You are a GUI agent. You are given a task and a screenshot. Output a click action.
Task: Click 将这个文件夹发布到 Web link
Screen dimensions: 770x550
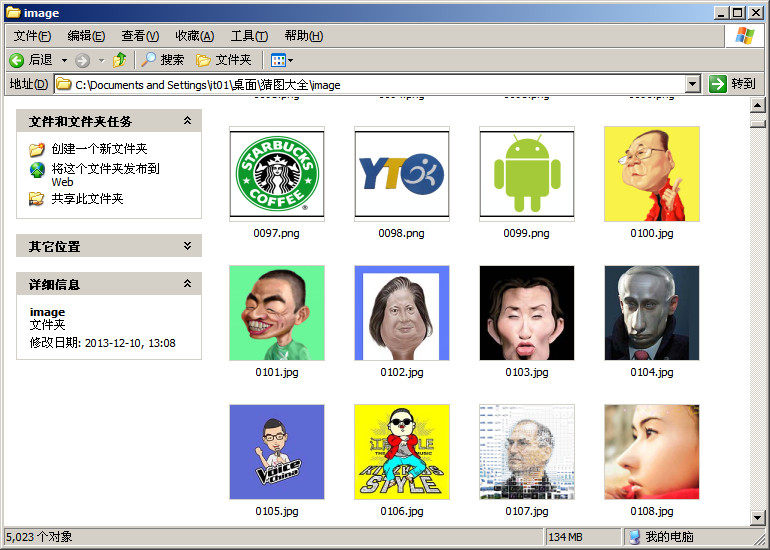pyautogui.click(x=106, y=175)
